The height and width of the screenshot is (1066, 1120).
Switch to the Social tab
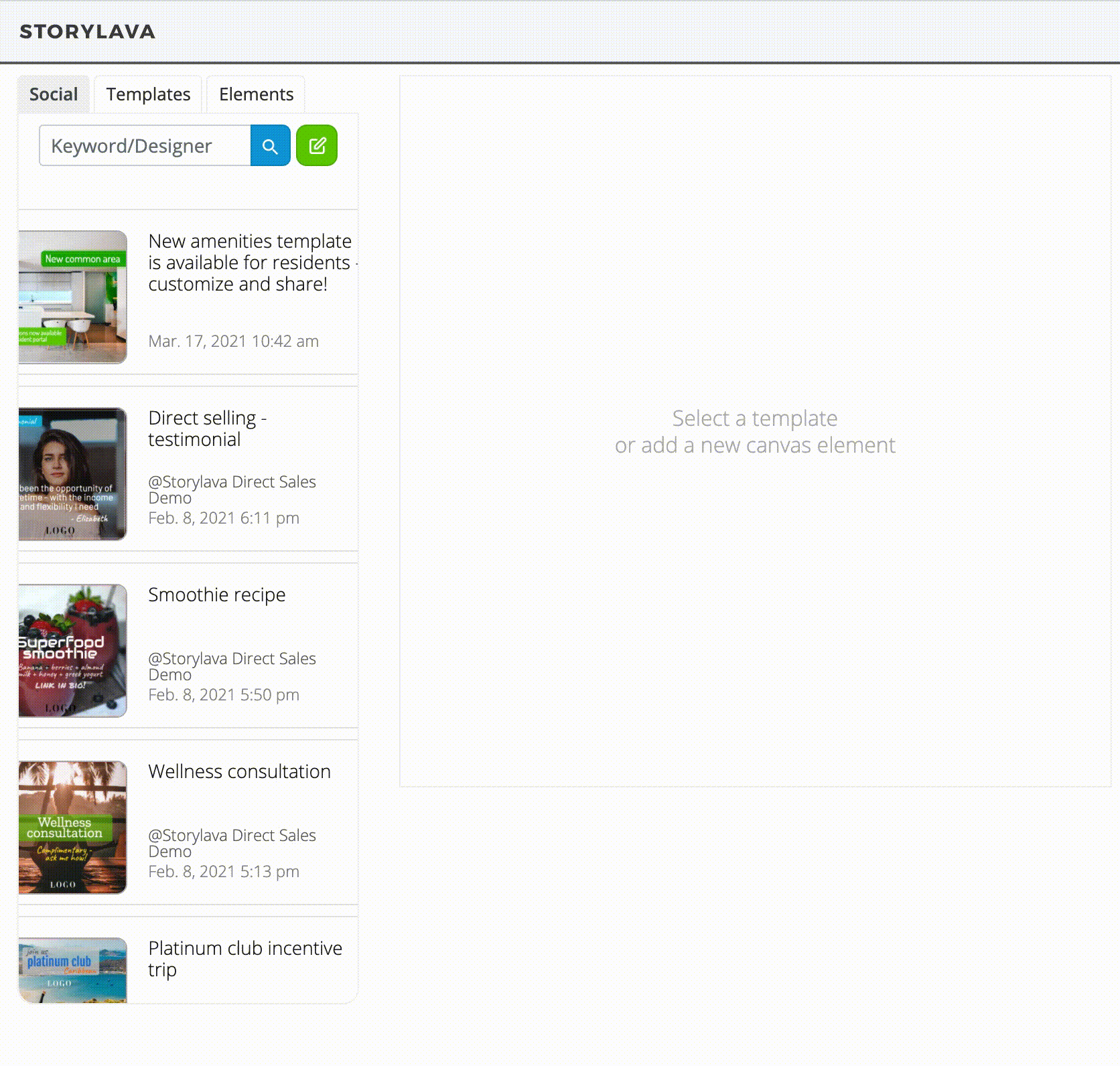click(x=54, y=94)
